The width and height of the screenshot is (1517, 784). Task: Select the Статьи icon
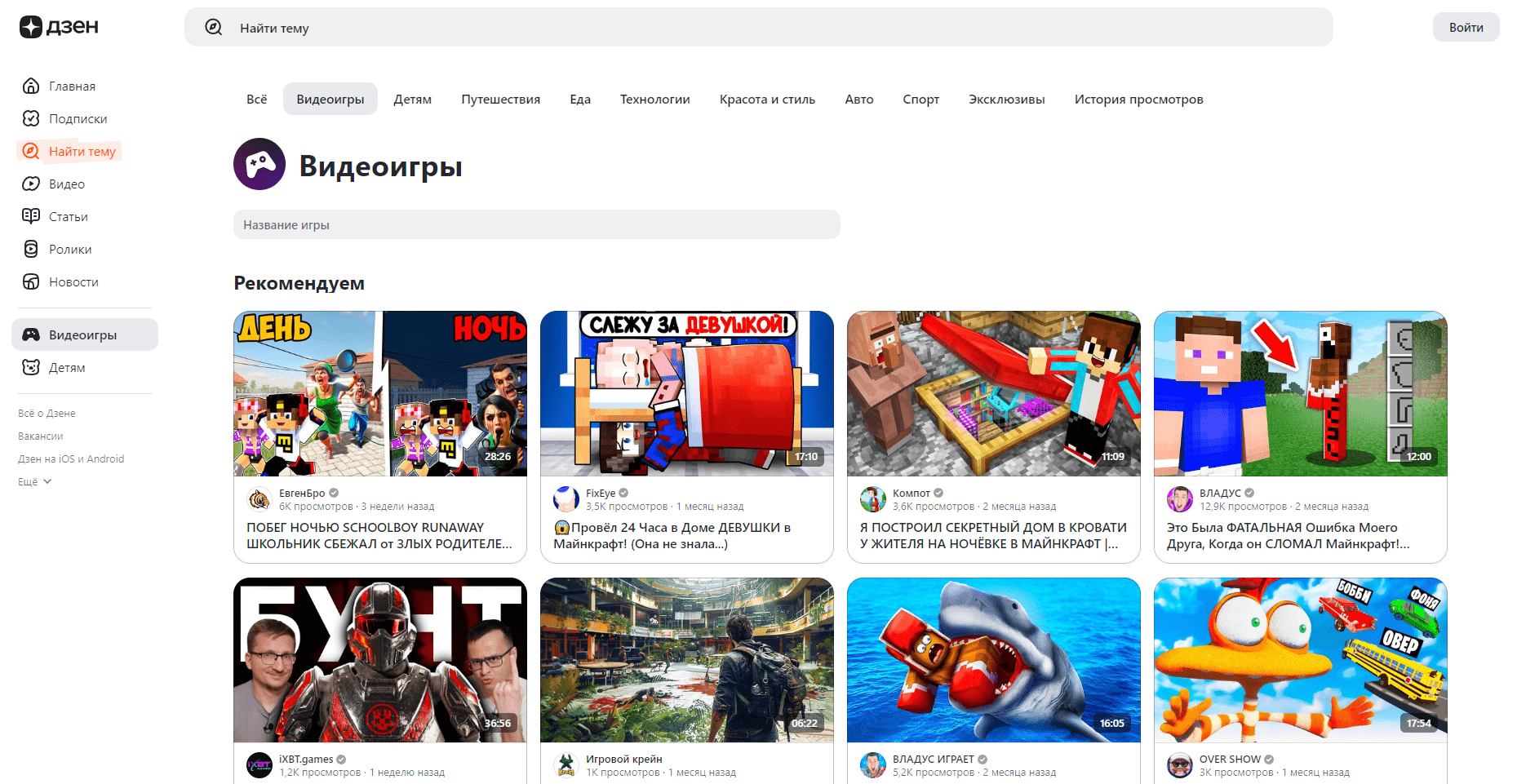click(x=30, y=216)
